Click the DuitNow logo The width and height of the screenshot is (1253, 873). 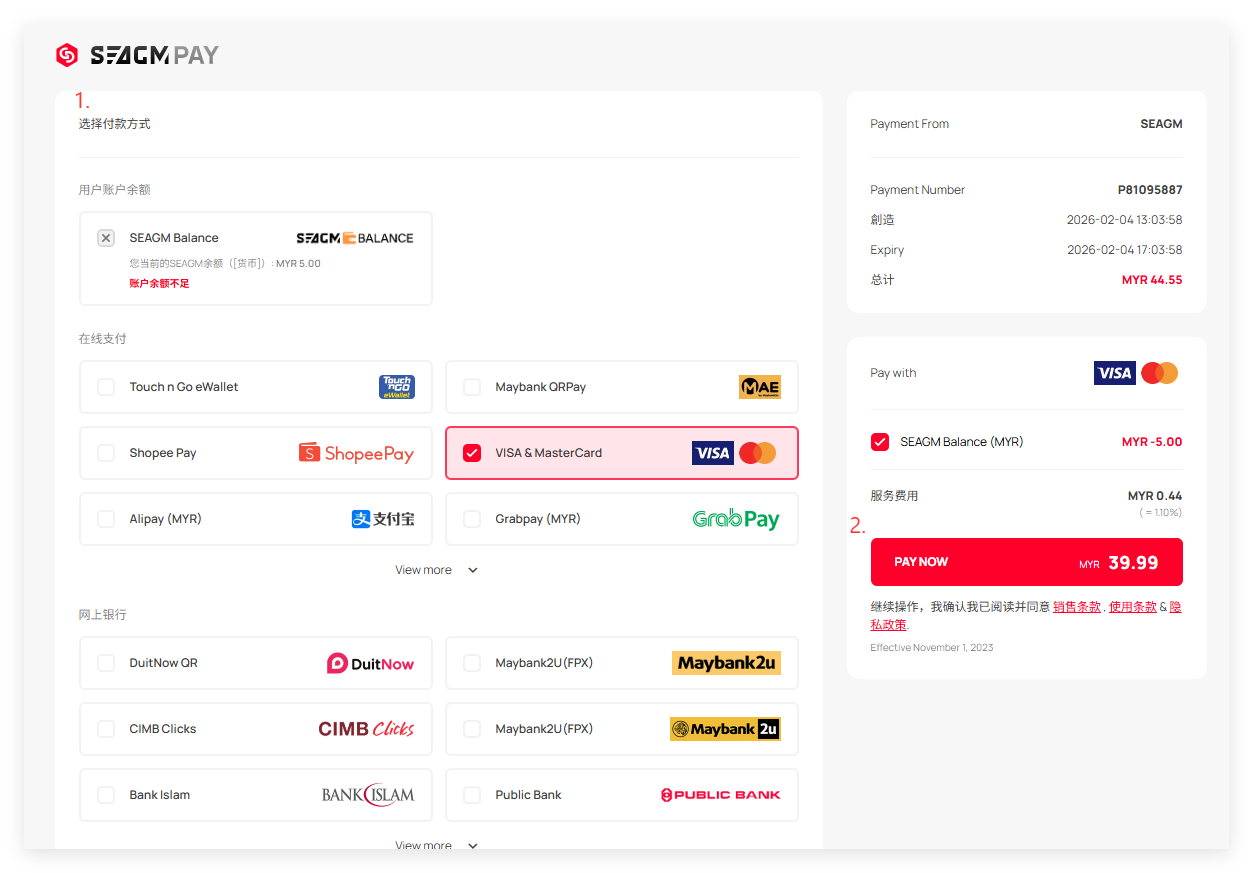pos(370,663)
